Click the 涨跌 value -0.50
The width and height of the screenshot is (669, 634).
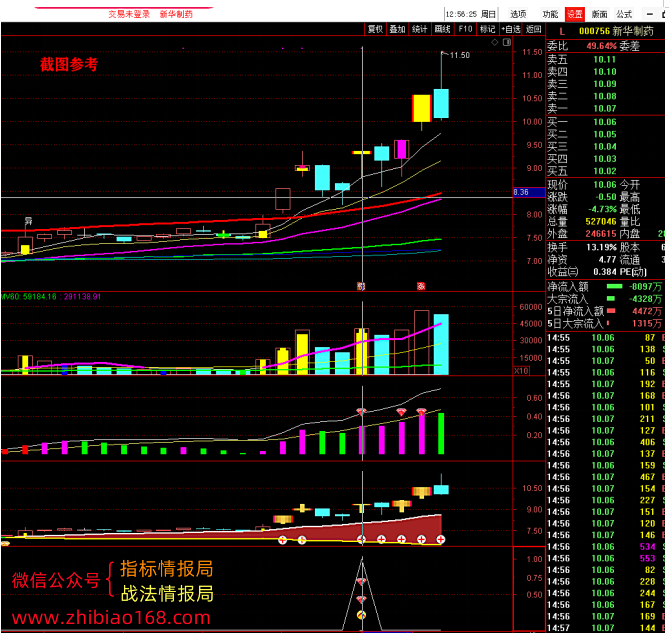tap(605, 197)
